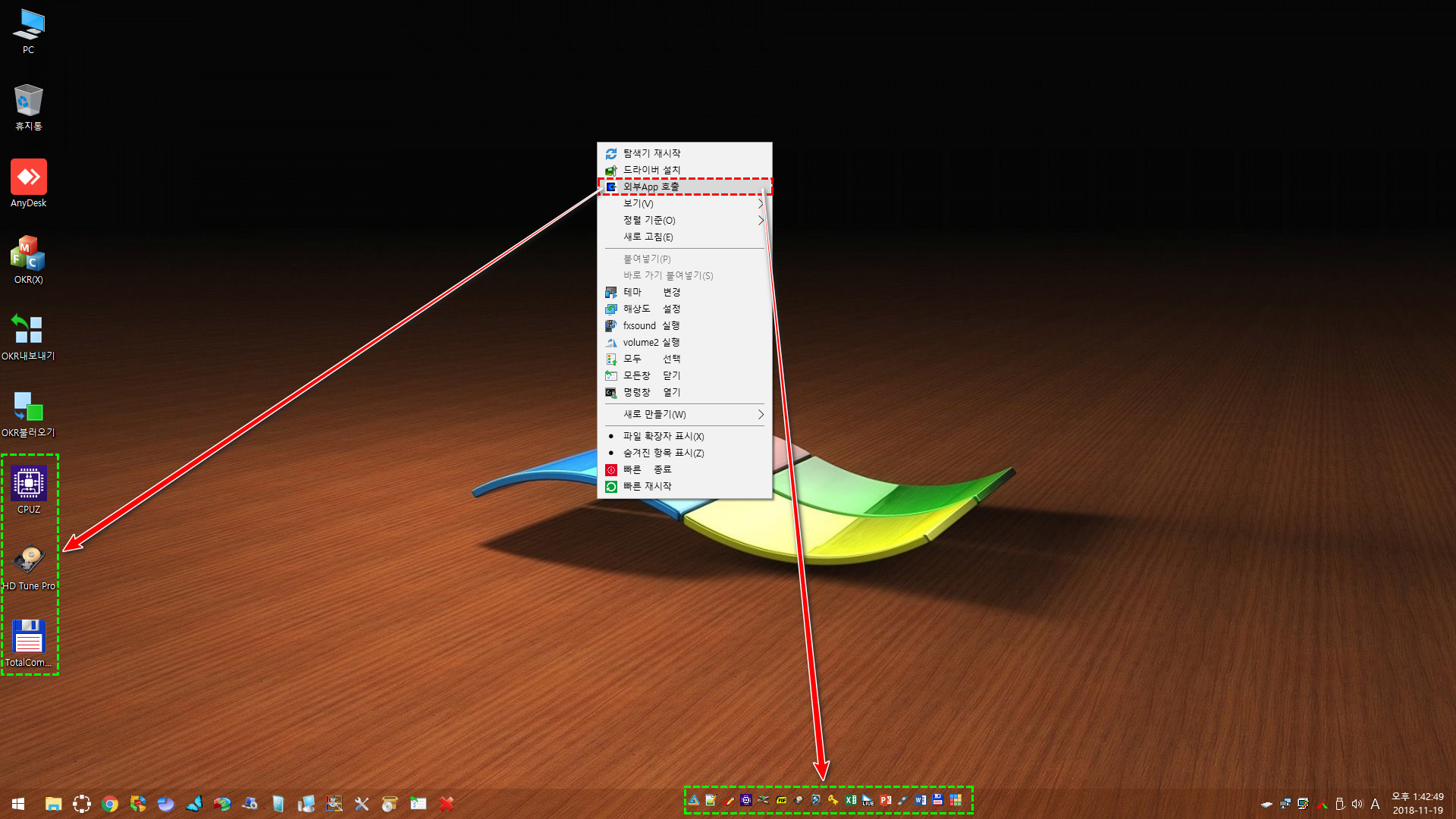Run volume2 실행 from context menu
Image resolution: width=1456 pixels, height=819 pixels.
[685, 342]
